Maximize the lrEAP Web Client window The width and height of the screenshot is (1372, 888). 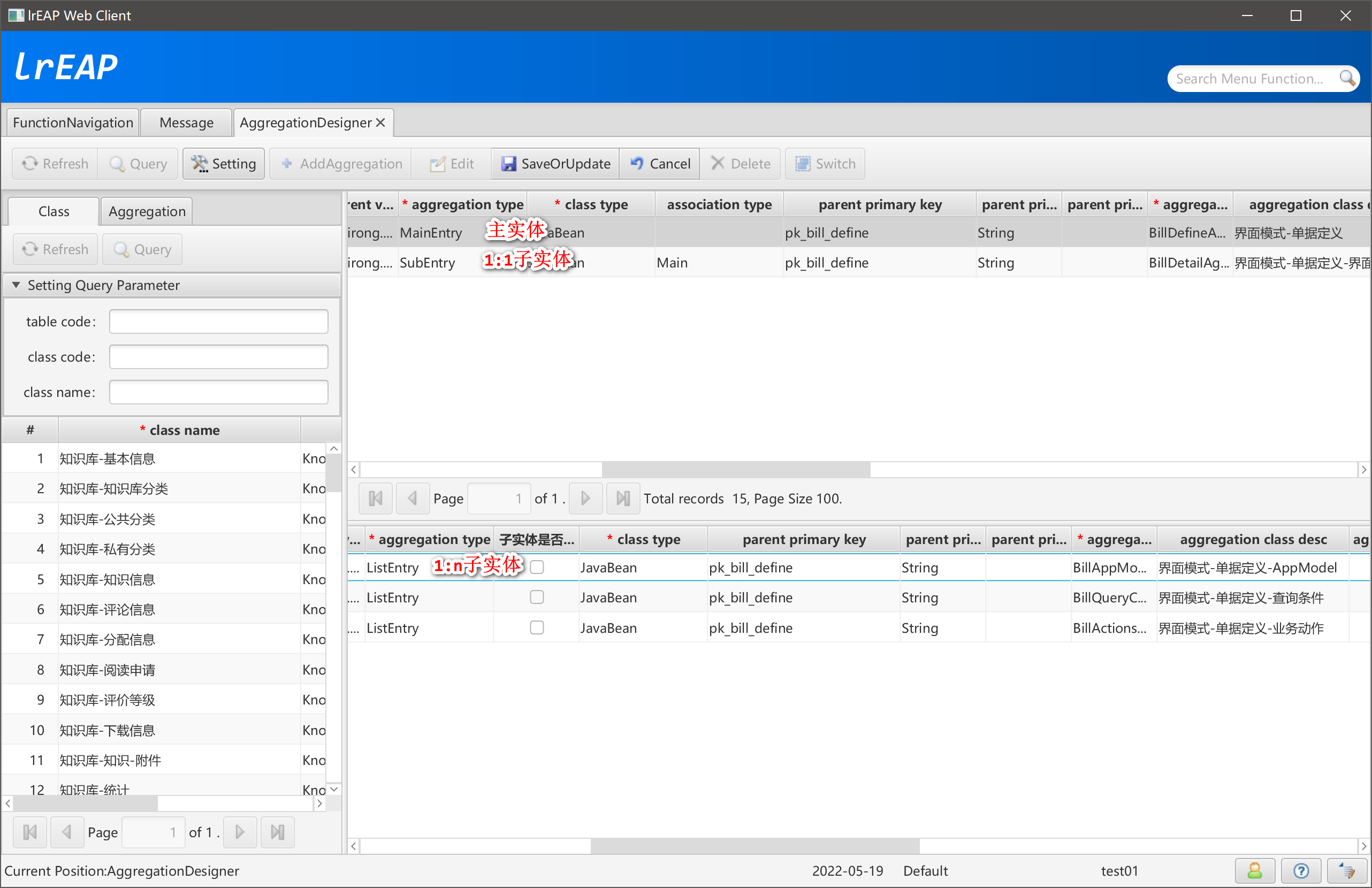[x=1295, y=16]
